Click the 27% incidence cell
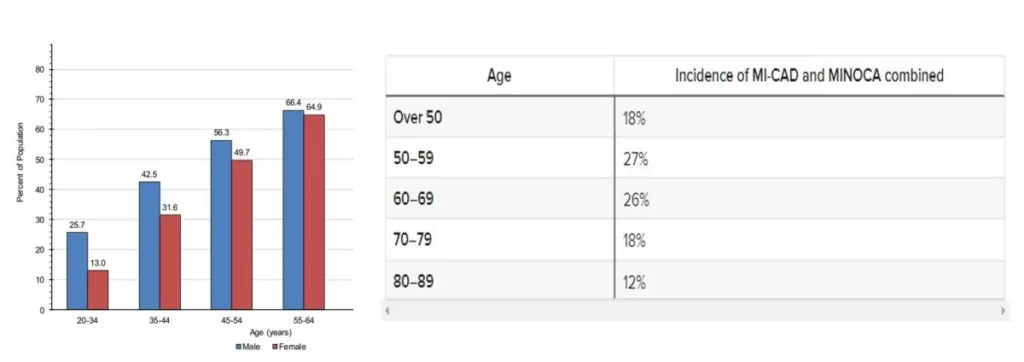The width and height of the screenshot is (1024, 362). point(809,158)
